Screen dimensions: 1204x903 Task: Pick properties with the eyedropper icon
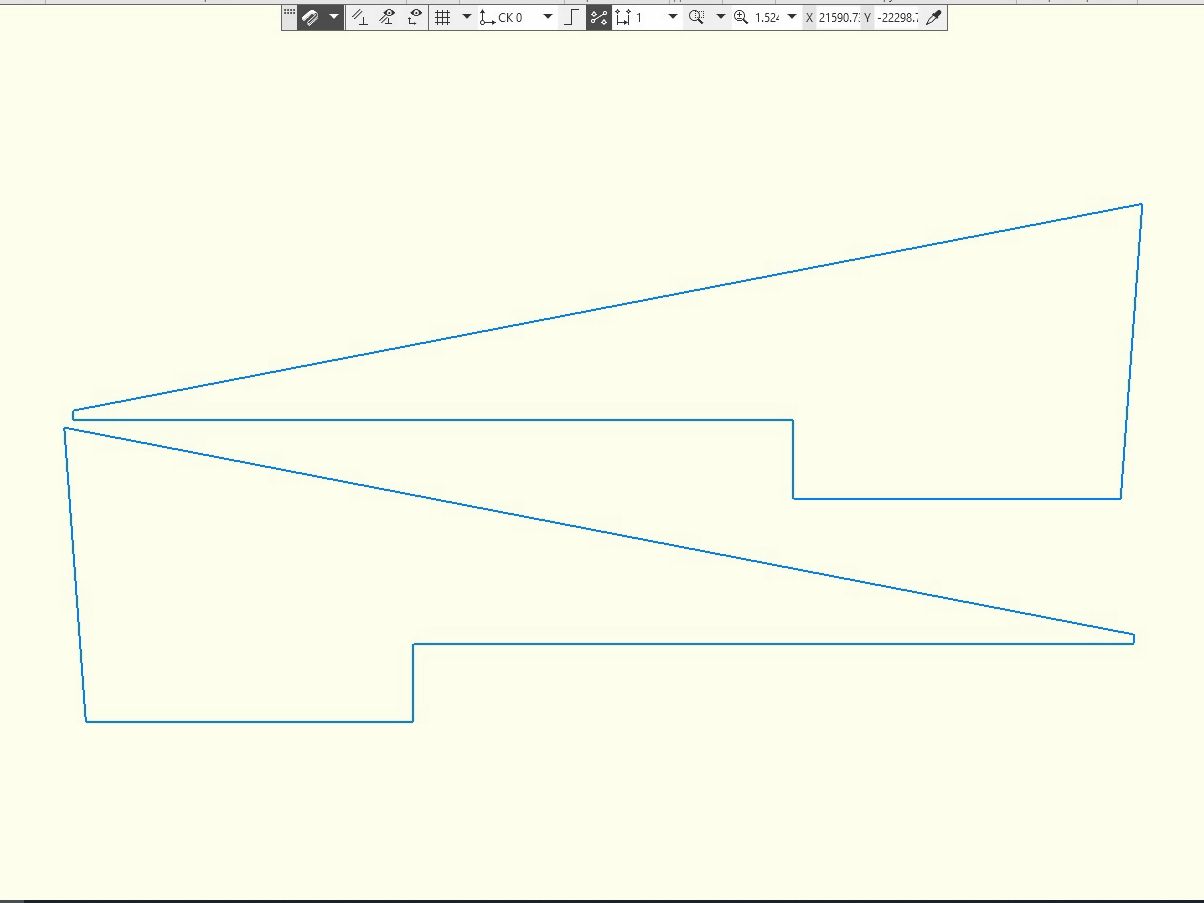click(934, 18)
